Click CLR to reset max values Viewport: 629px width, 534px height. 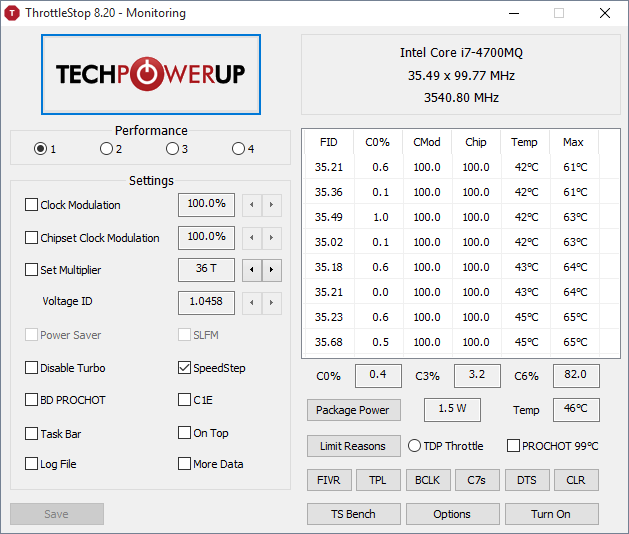click(576, 480)
